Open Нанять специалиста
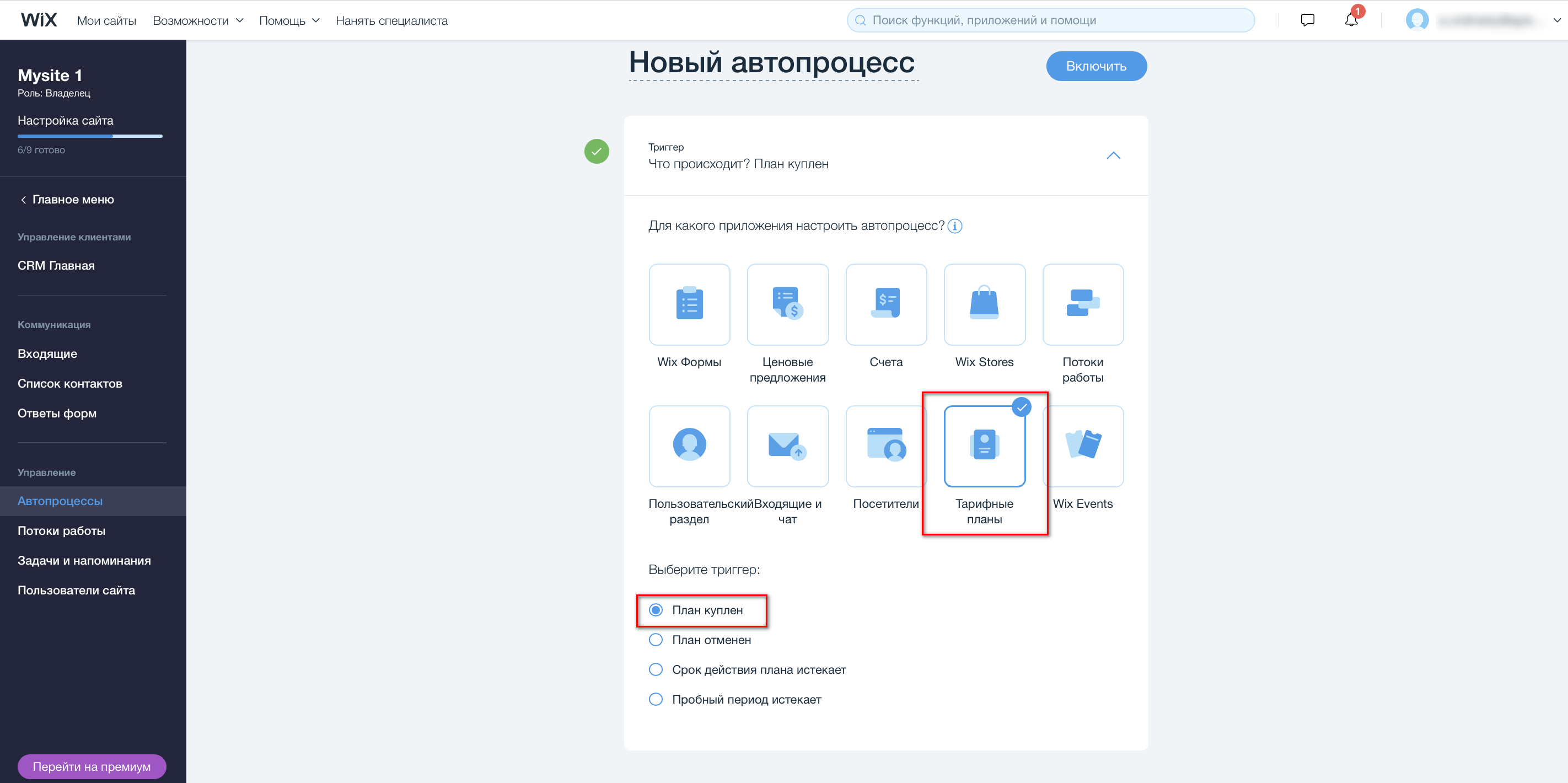 pyautogui.click(x=391, y=21)
